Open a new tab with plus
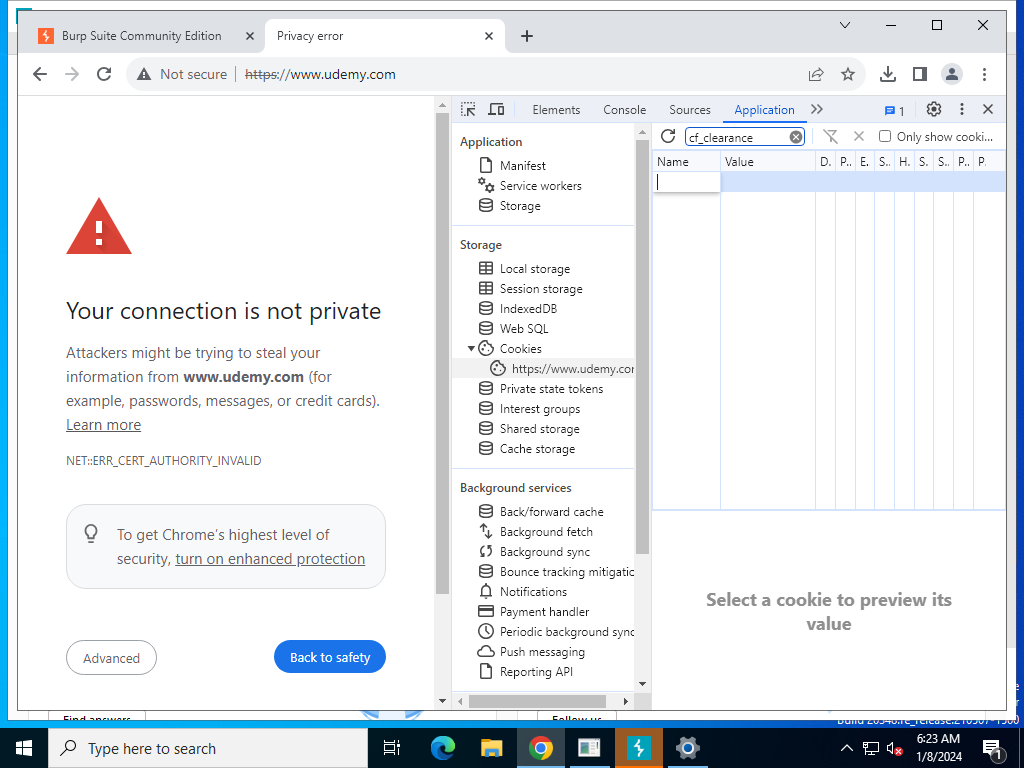This screenshot has height=768, width=1024. click(527, 36)
